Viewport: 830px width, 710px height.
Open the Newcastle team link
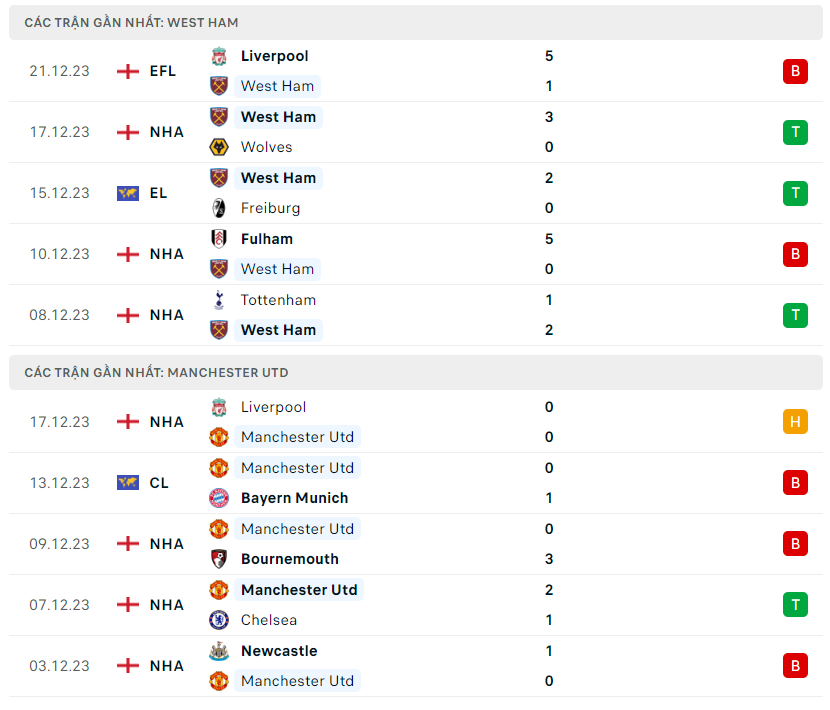pyautogui.click(x=279, y=651)
